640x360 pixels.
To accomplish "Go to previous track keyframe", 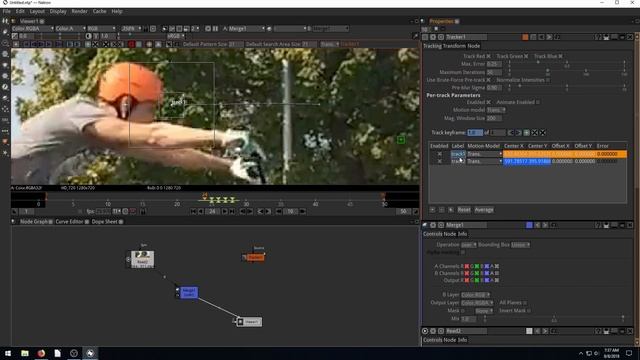I will (511, 133).
